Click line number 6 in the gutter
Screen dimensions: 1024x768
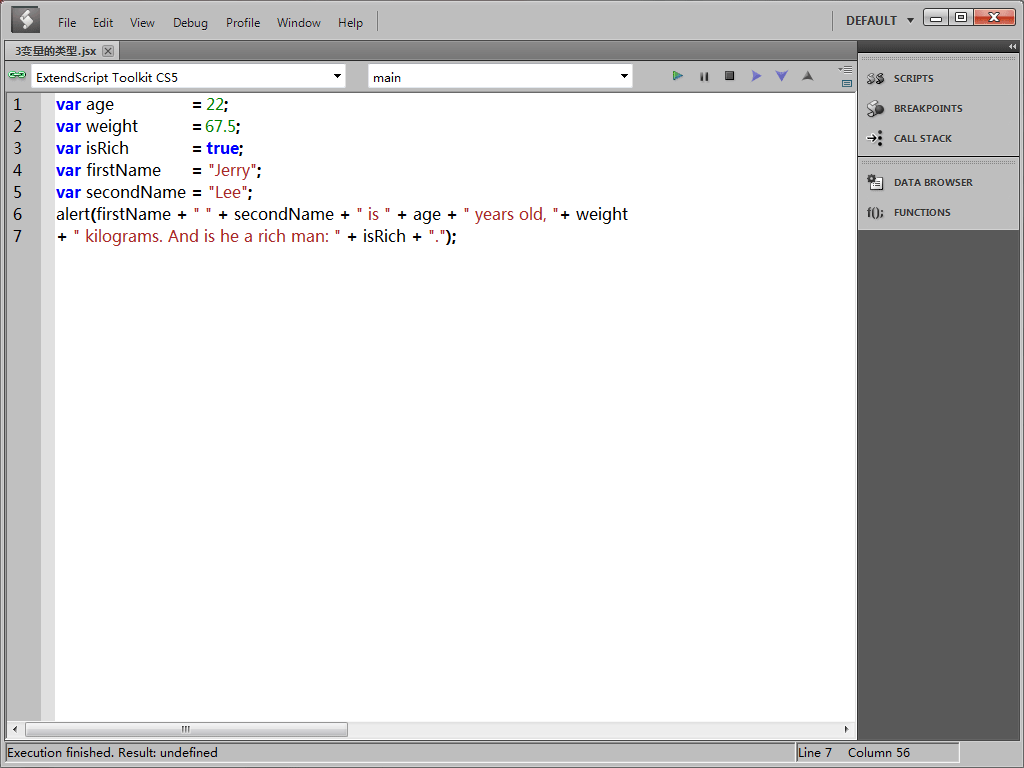[x=18, y=214]
